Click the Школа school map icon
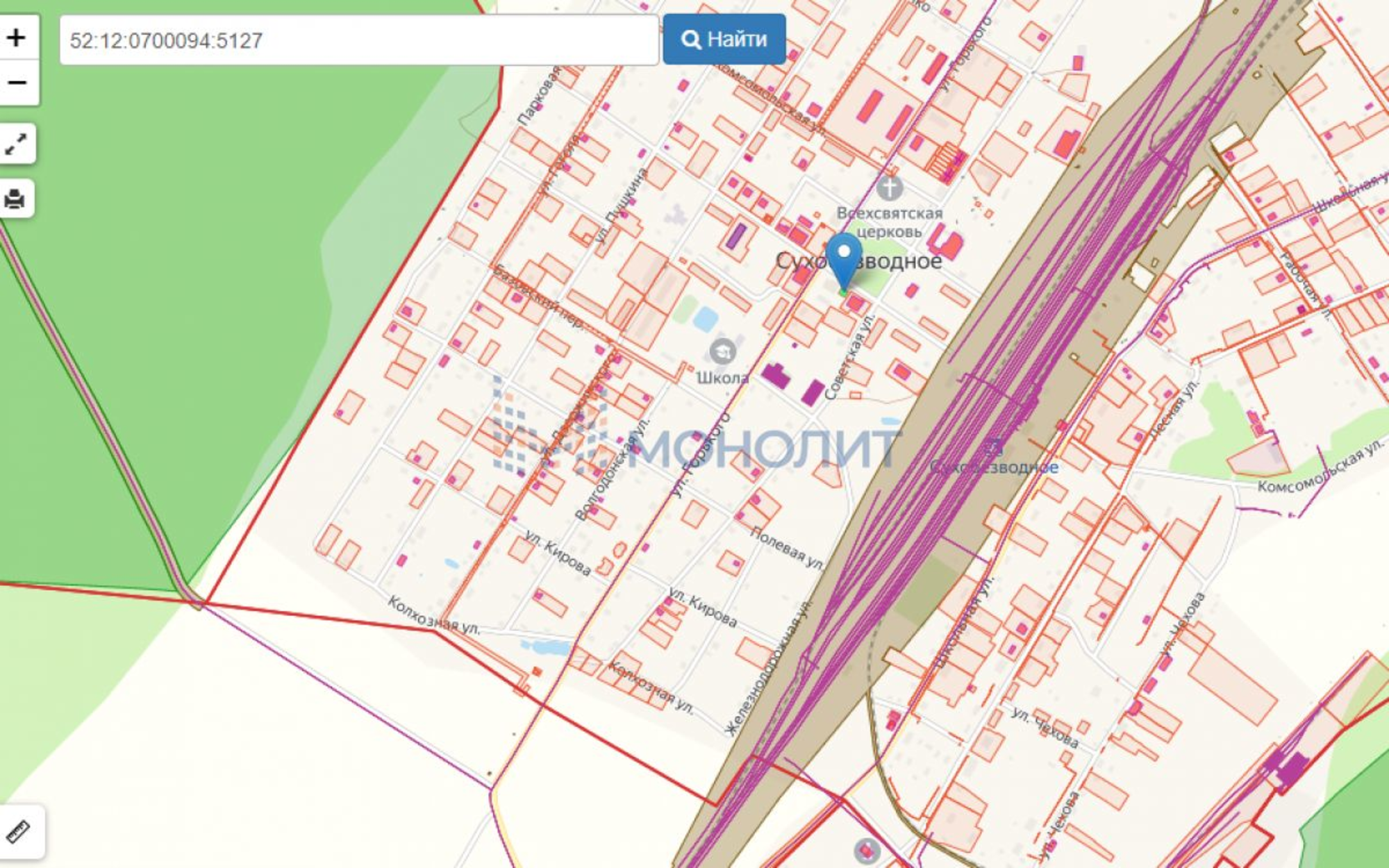The width and height of the screenshot is (1389, 868). 722,351
